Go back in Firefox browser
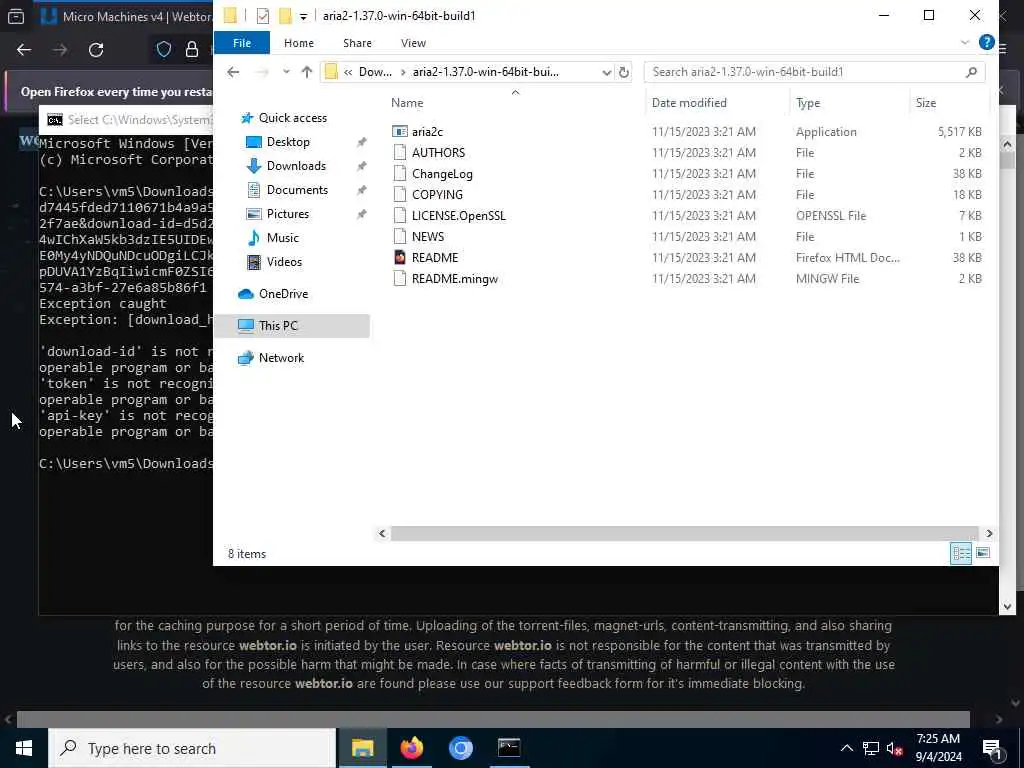This screenshot has width=1024, height=768. click(x=24, y=50)
